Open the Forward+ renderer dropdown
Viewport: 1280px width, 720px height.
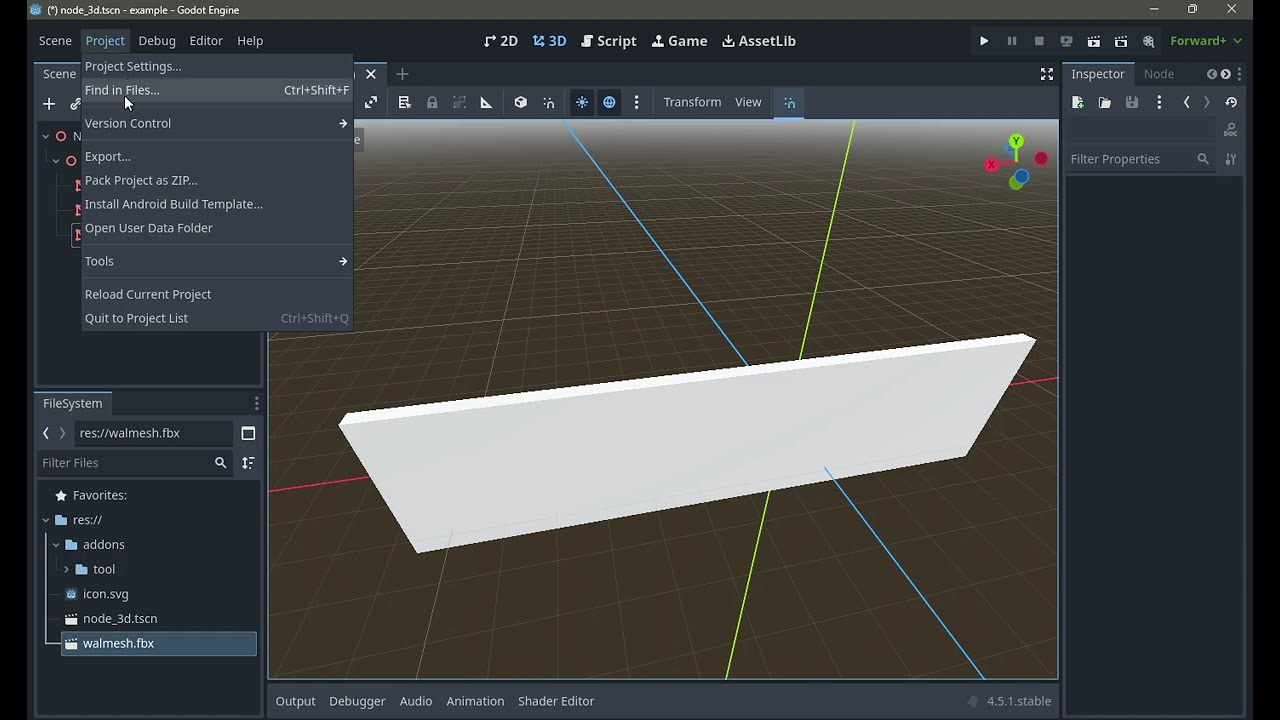1206,41
